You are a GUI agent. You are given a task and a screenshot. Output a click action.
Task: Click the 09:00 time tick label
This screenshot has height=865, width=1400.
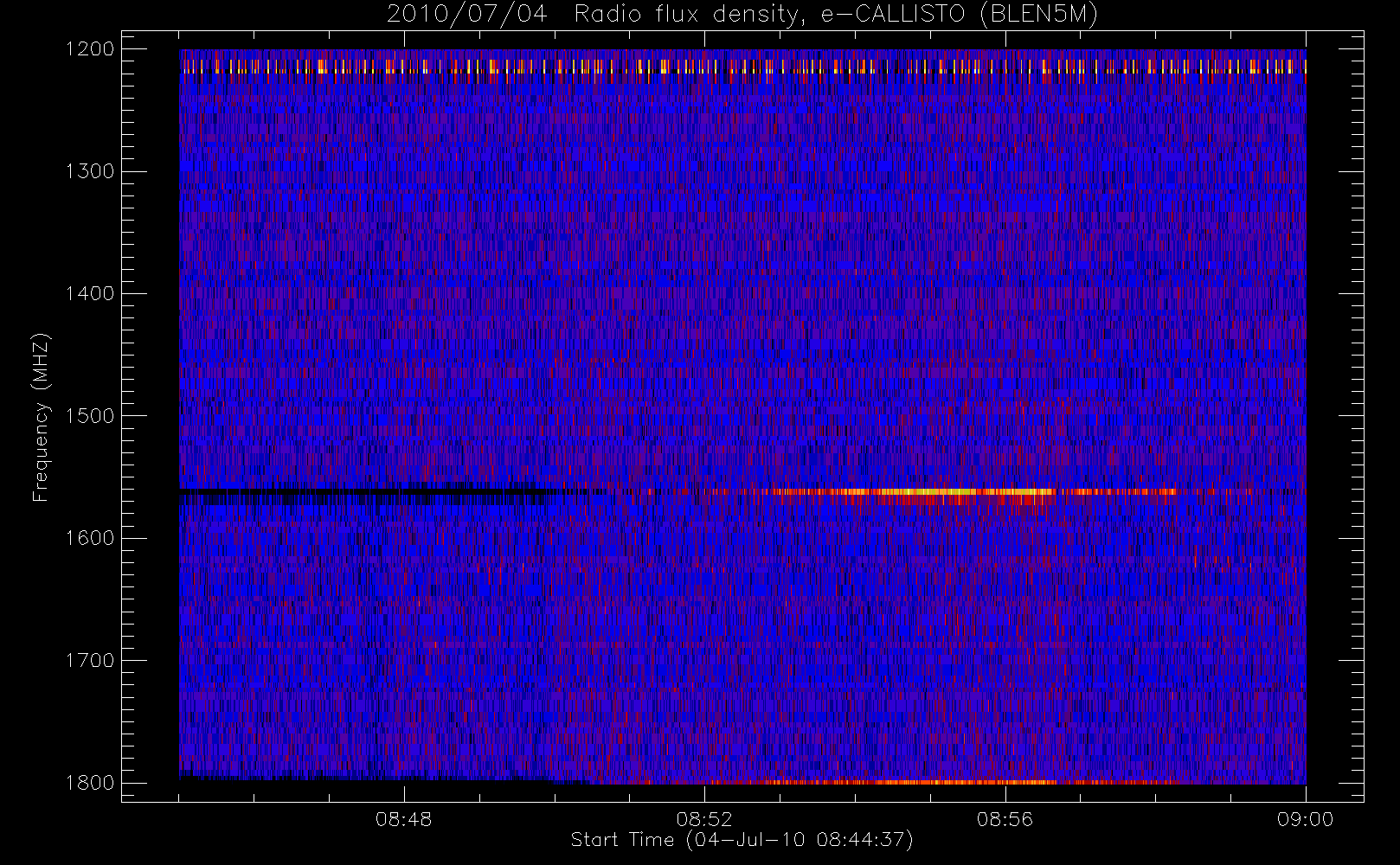point(1306,819)
